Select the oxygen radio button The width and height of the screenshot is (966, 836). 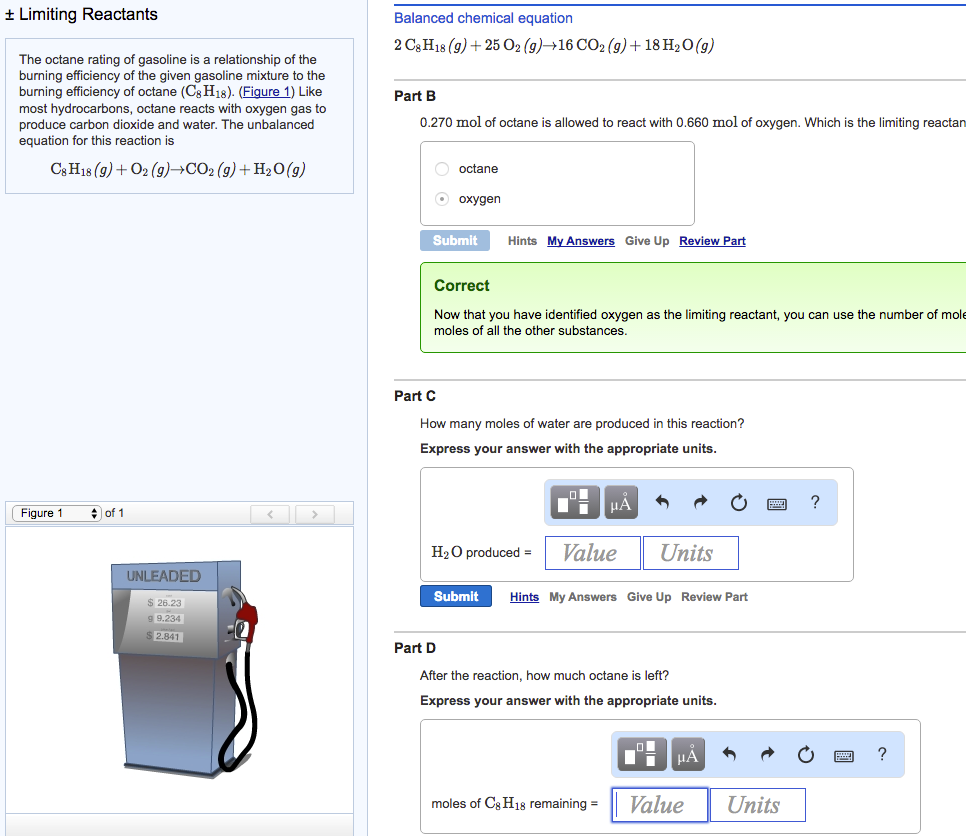point(443,199)
